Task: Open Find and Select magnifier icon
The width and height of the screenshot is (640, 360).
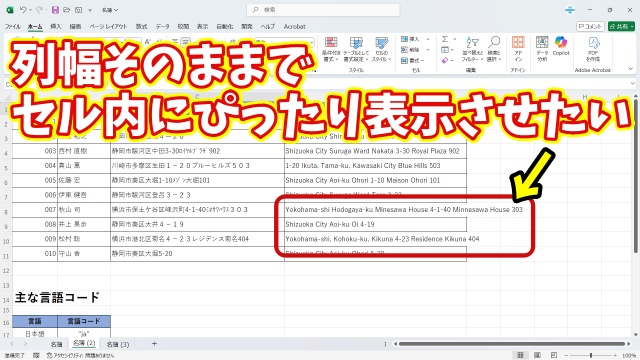Action: (x=494, y=42)
